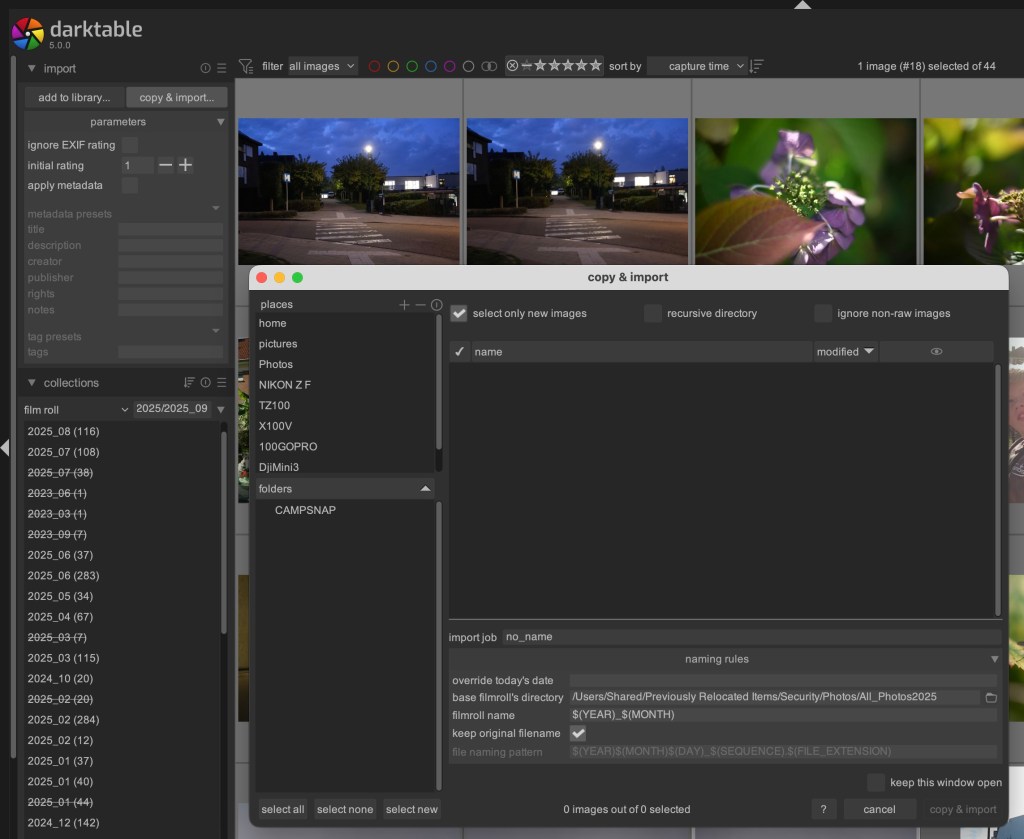Click the filter funnel icon in top bar

(245, 66)
